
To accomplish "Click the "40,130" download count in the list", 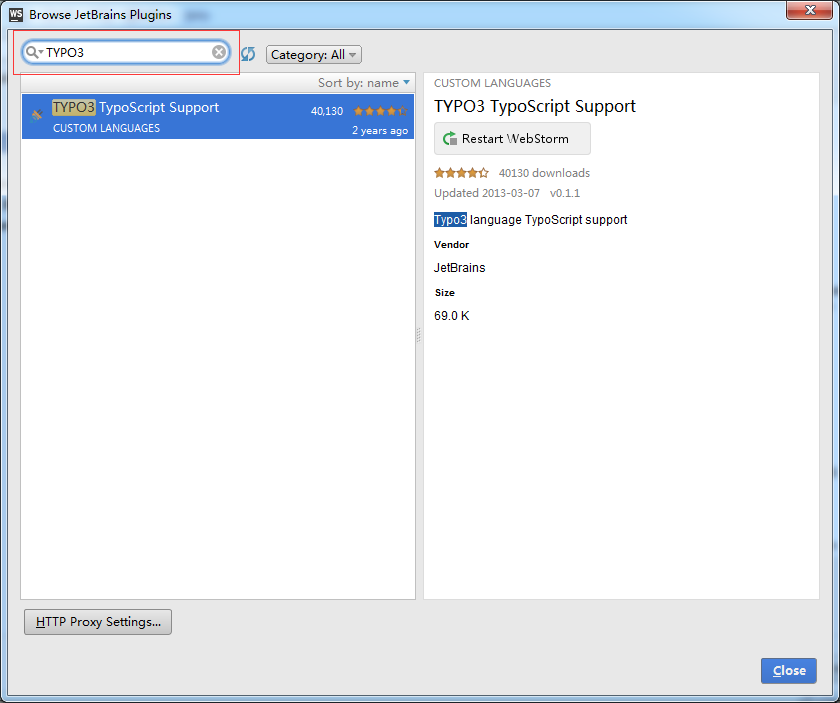I will [x=327, y=111].
